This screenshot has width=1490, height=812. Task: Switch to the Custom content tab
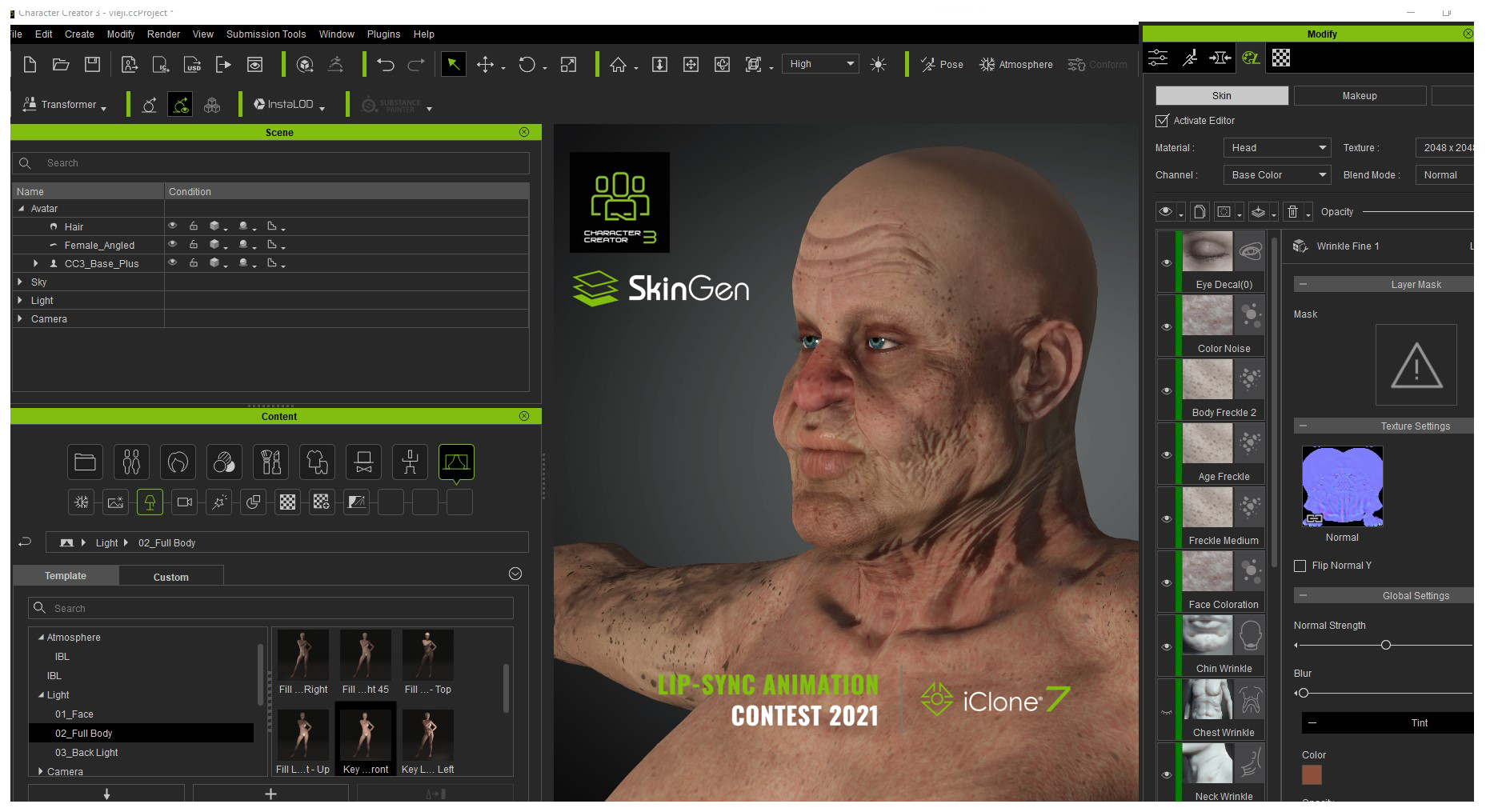coord(171,577)
